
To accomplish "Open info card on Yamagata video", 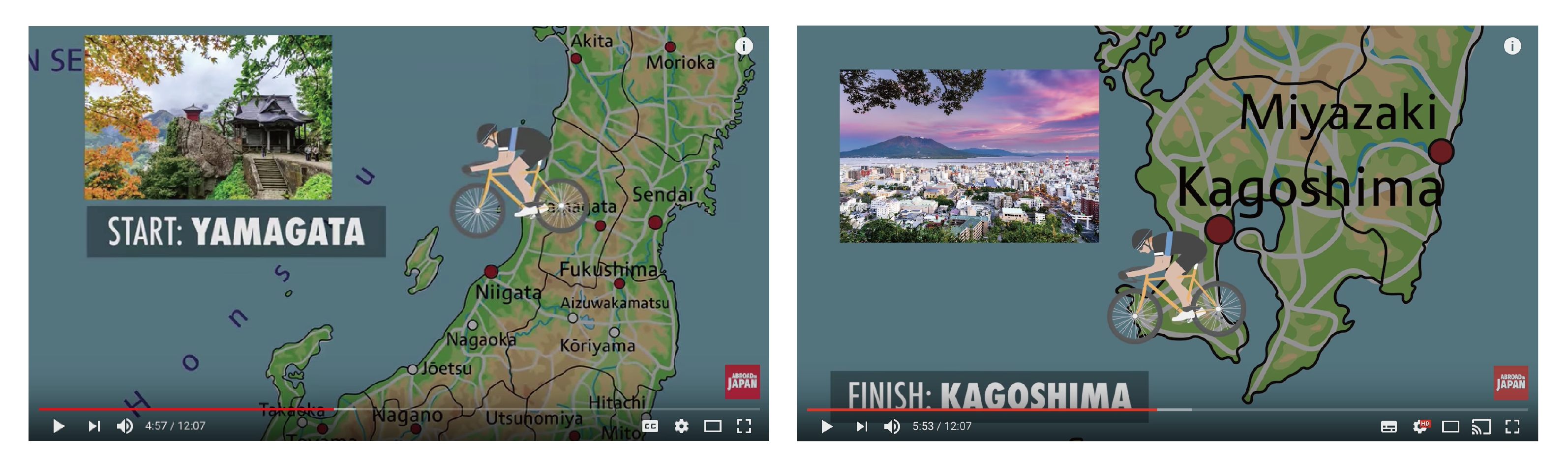I will pyautogui.click(x=744, y=46).
